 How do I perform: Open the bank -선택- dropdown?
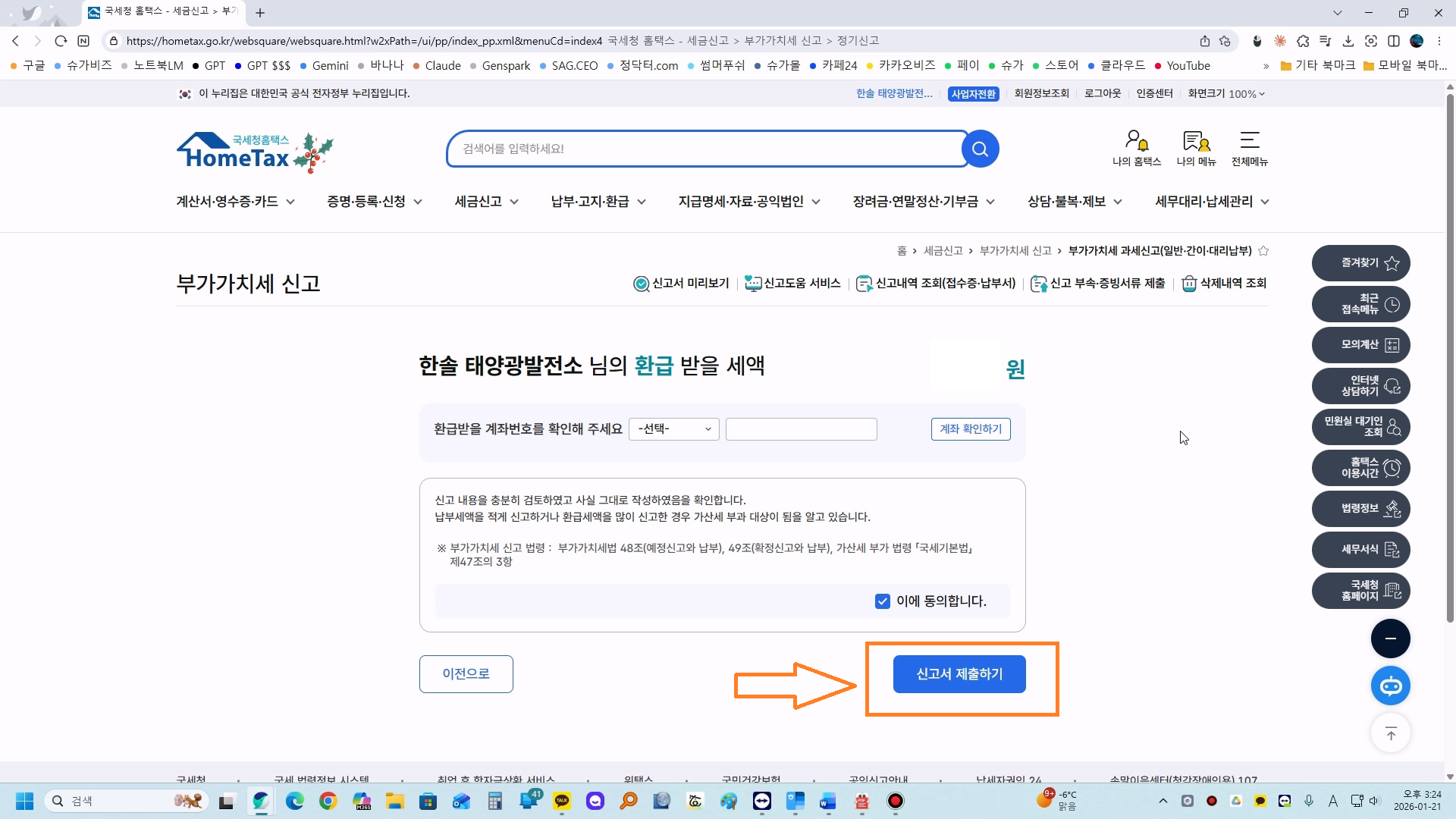tap(673, 429)
